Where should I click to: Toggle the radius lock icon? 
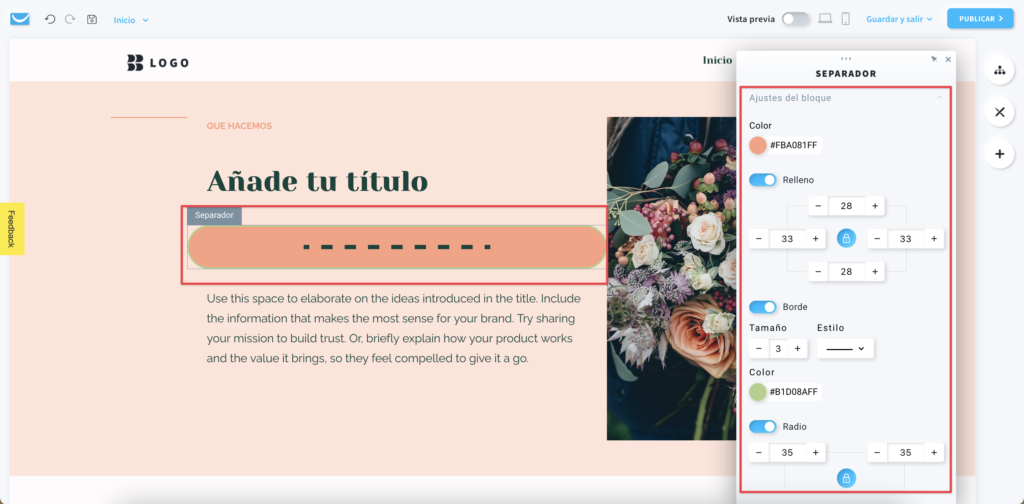(x=846, y=478)
